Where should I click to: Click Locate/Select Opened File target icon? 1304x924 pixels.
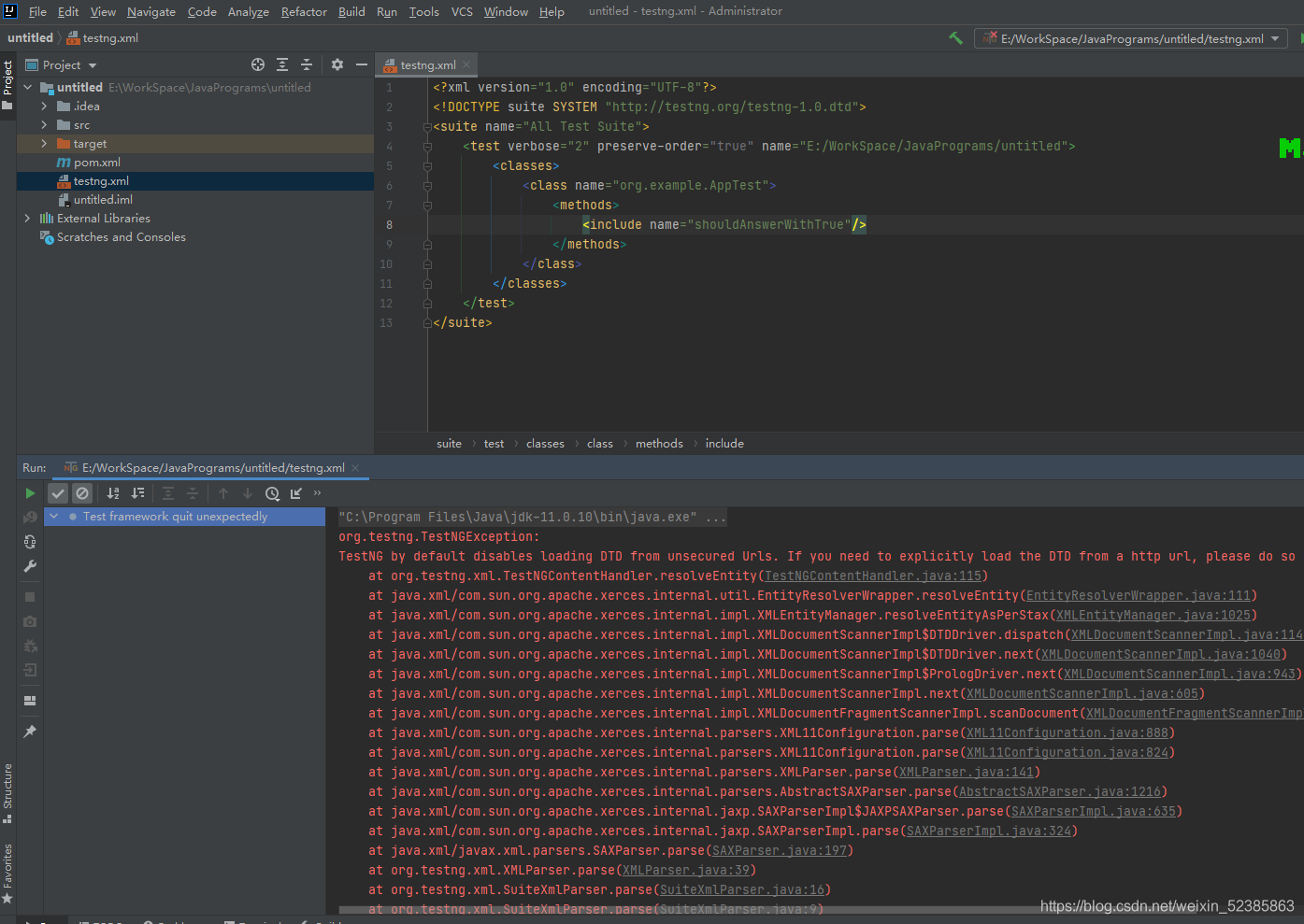point(258,64)
